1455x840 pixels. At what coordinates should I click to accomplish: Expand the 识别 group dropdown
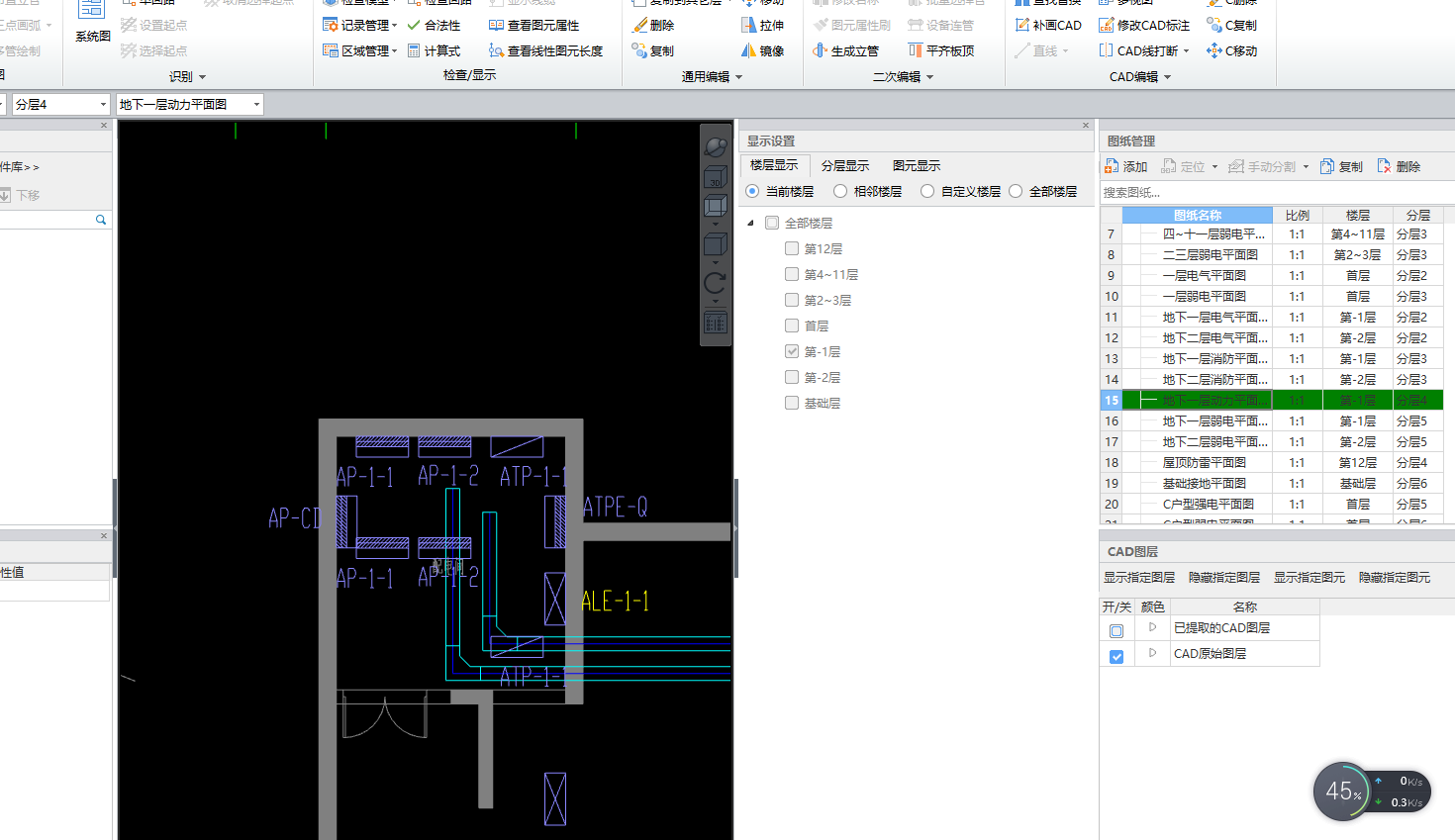(203, 76)
